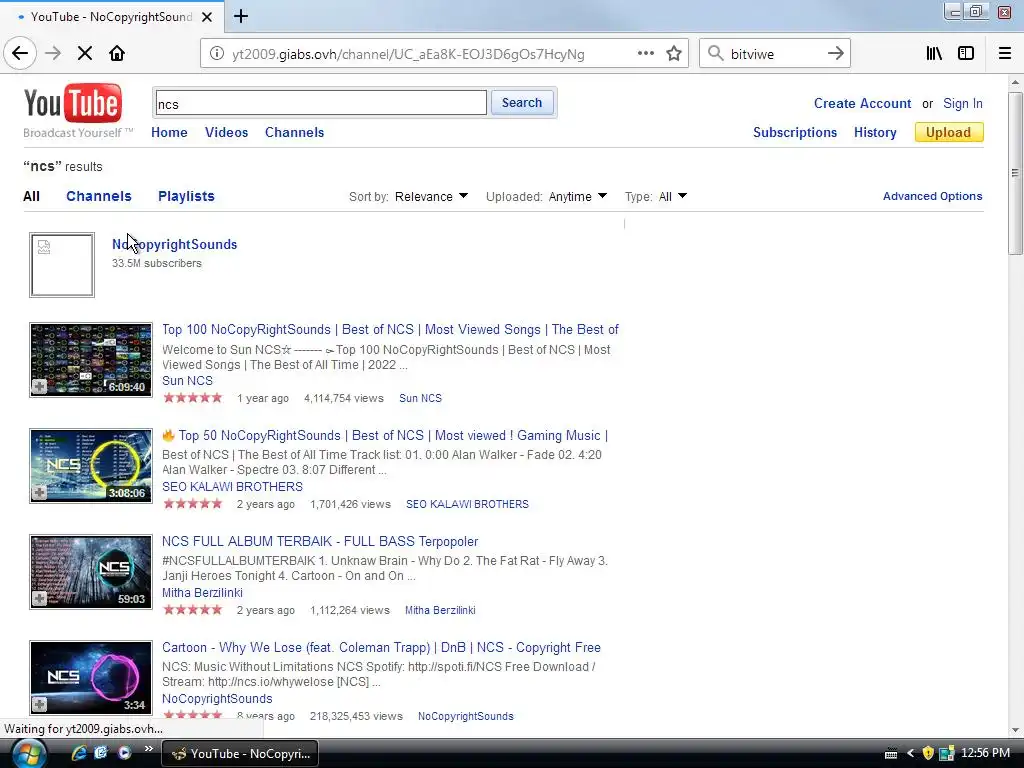The width and height of the screenshot is (1024, 768).
Task: Go back to the previous page
Action: pos(20,54)
